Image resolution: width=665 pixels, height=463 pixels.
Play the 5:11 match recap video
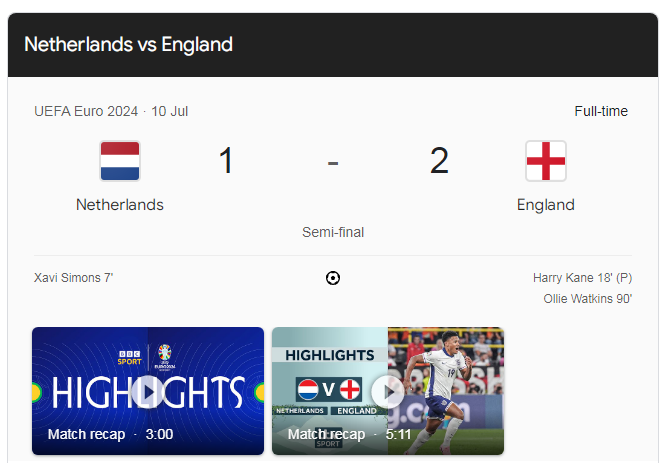pyautogui.click(x=388, y=391)
